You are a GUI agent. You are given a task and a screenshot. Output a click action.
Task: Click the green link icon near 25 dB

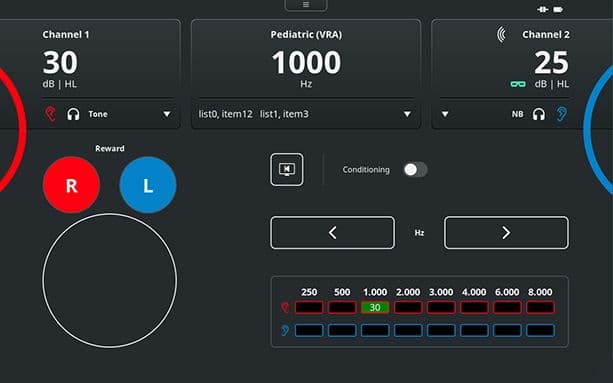(x=518, y=84)
